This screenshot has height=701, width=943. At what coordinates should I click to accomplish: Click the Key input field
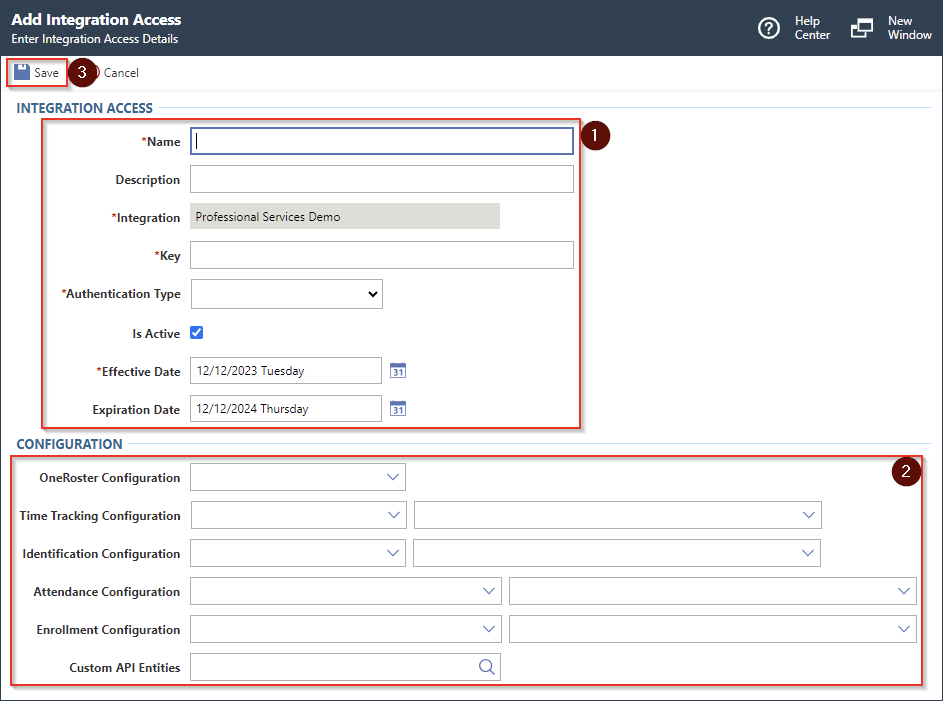pyautogui.click(x=382, y=255)
